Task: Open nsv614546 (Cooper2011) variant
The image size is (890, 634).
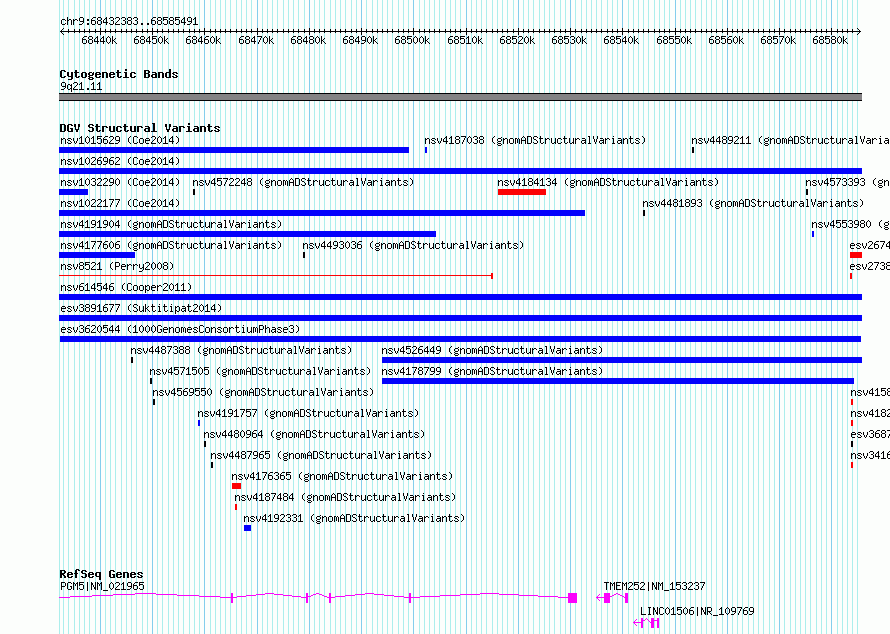Action: [126, 287]
